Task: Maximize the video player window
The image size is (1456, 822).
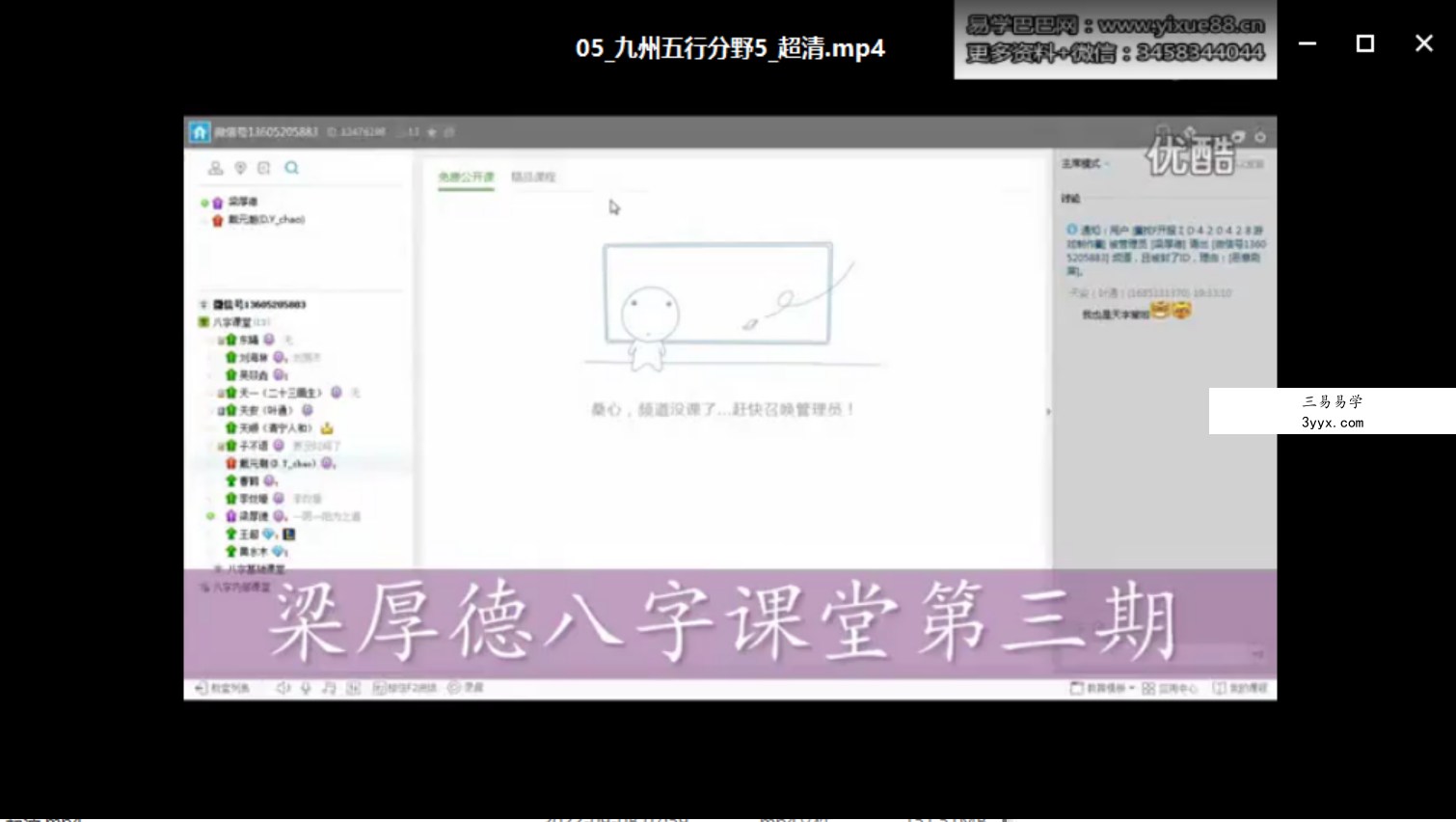Action: [x=1365, y=43]
